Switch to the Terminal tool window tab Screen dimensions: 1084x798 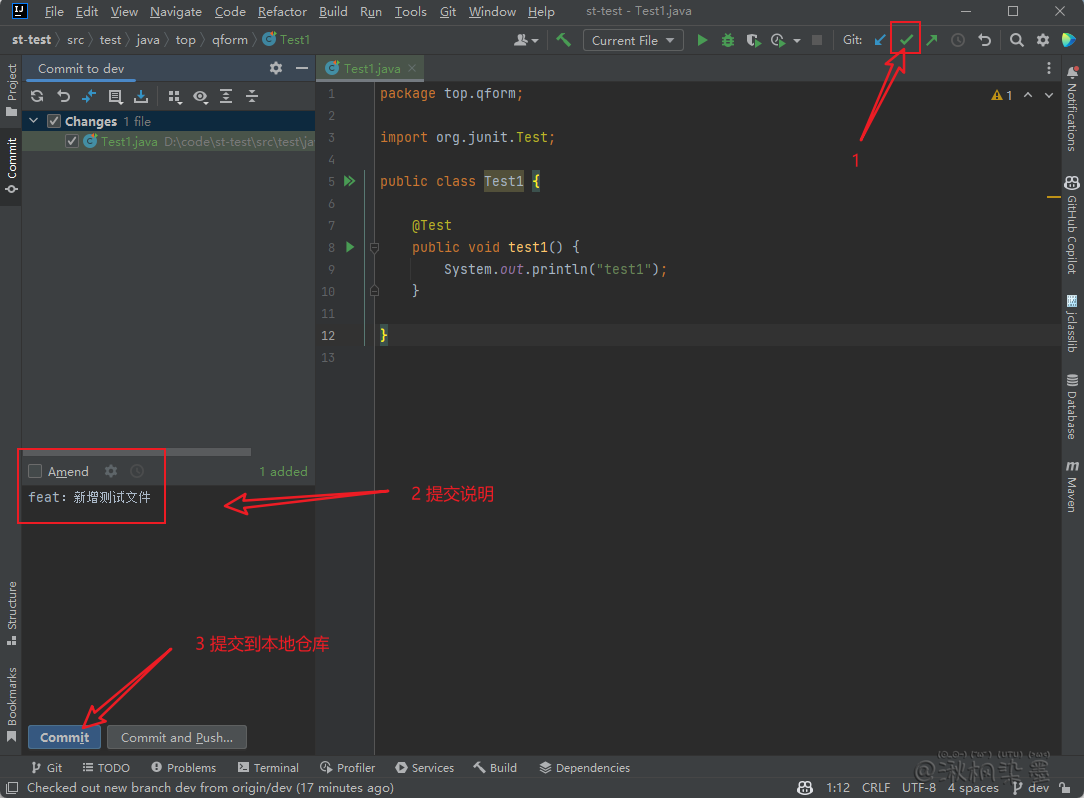269,768
